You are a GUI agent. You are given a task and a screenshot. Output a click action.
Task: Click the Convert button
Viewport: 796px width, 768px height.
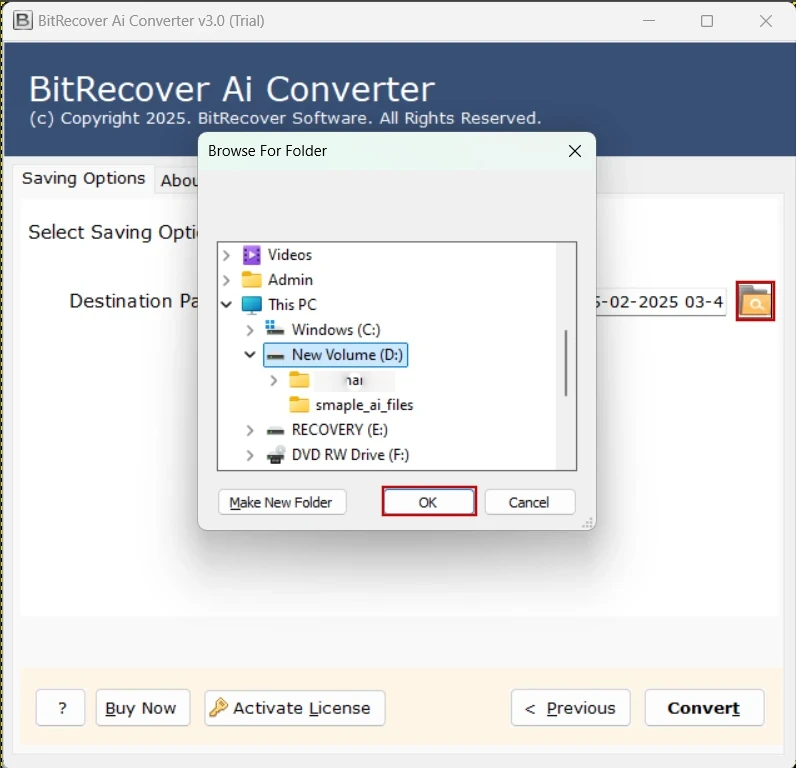click(x=704, y=708)
